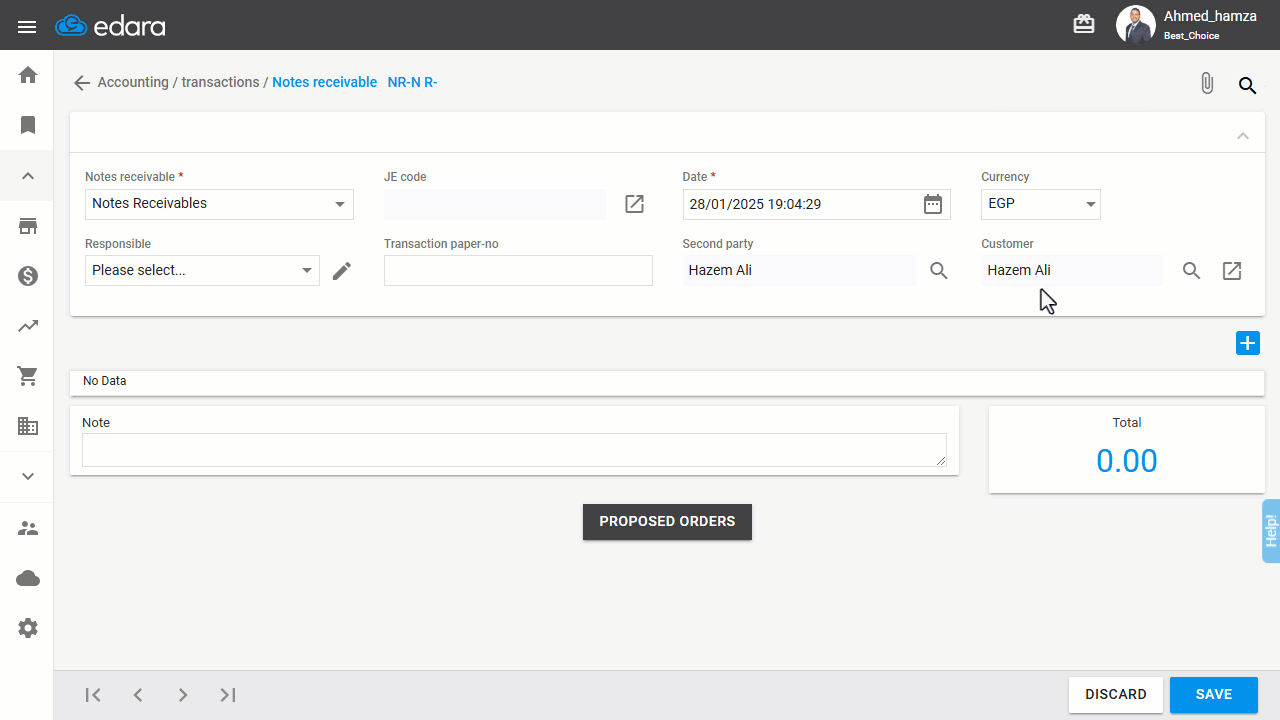Expand sidebar with down chevron

coord(28,476)
